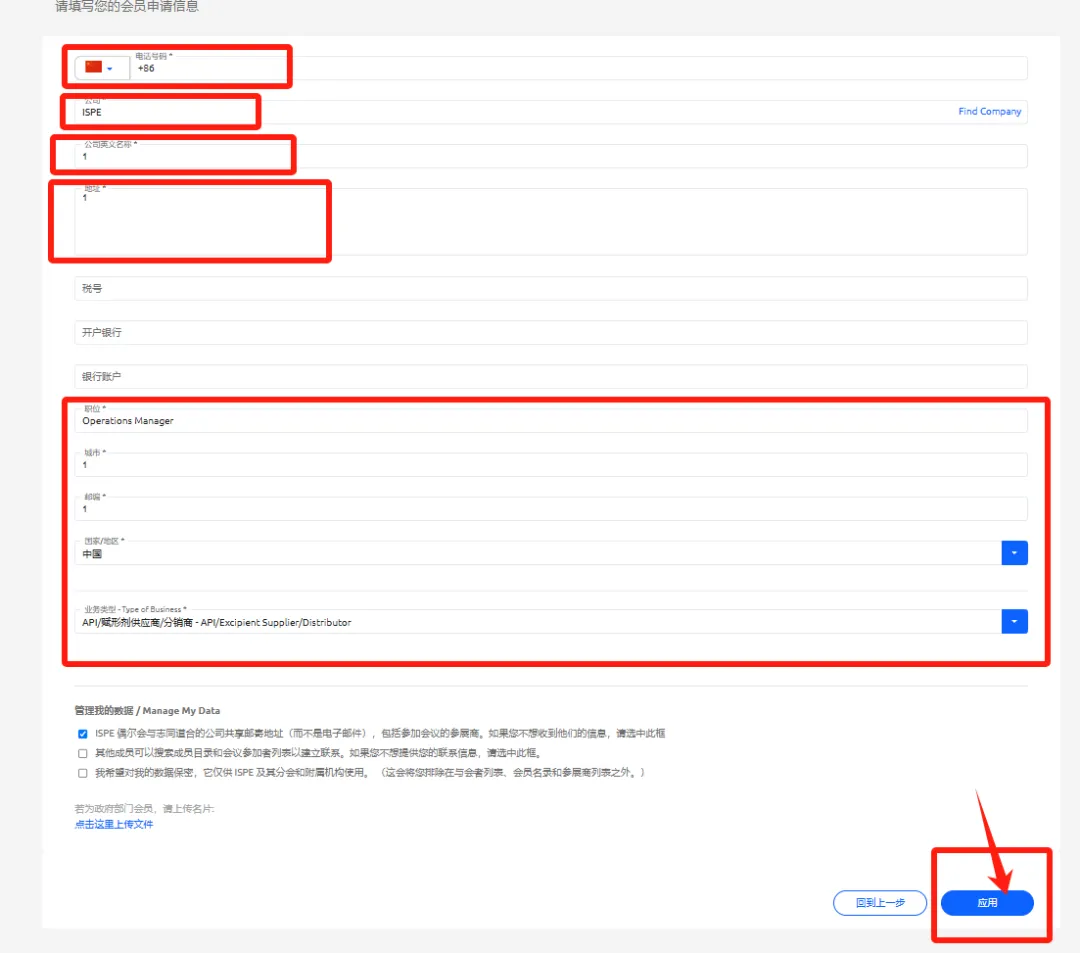Click the 点击这里上传文件 upload link

(x=114, y=825)
